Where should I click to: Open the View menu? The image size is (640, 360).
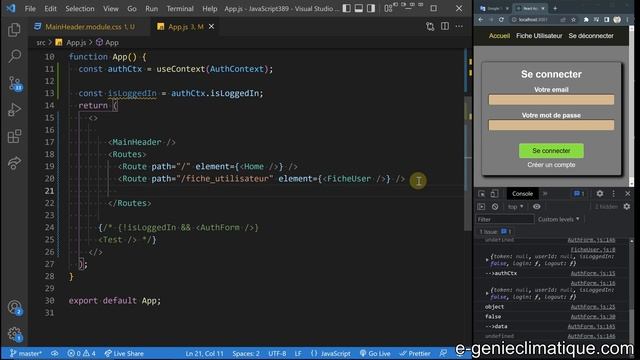[111, 9]
